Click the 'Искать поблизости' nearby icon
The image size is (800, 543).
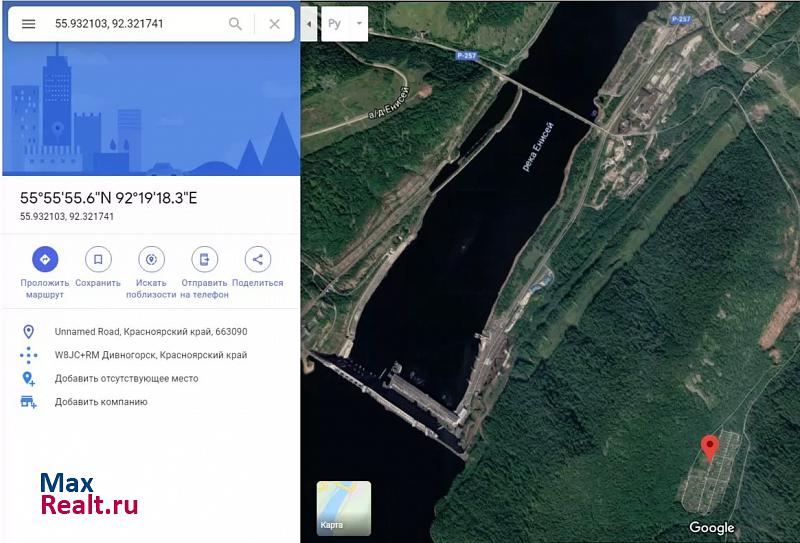(152, 260)
